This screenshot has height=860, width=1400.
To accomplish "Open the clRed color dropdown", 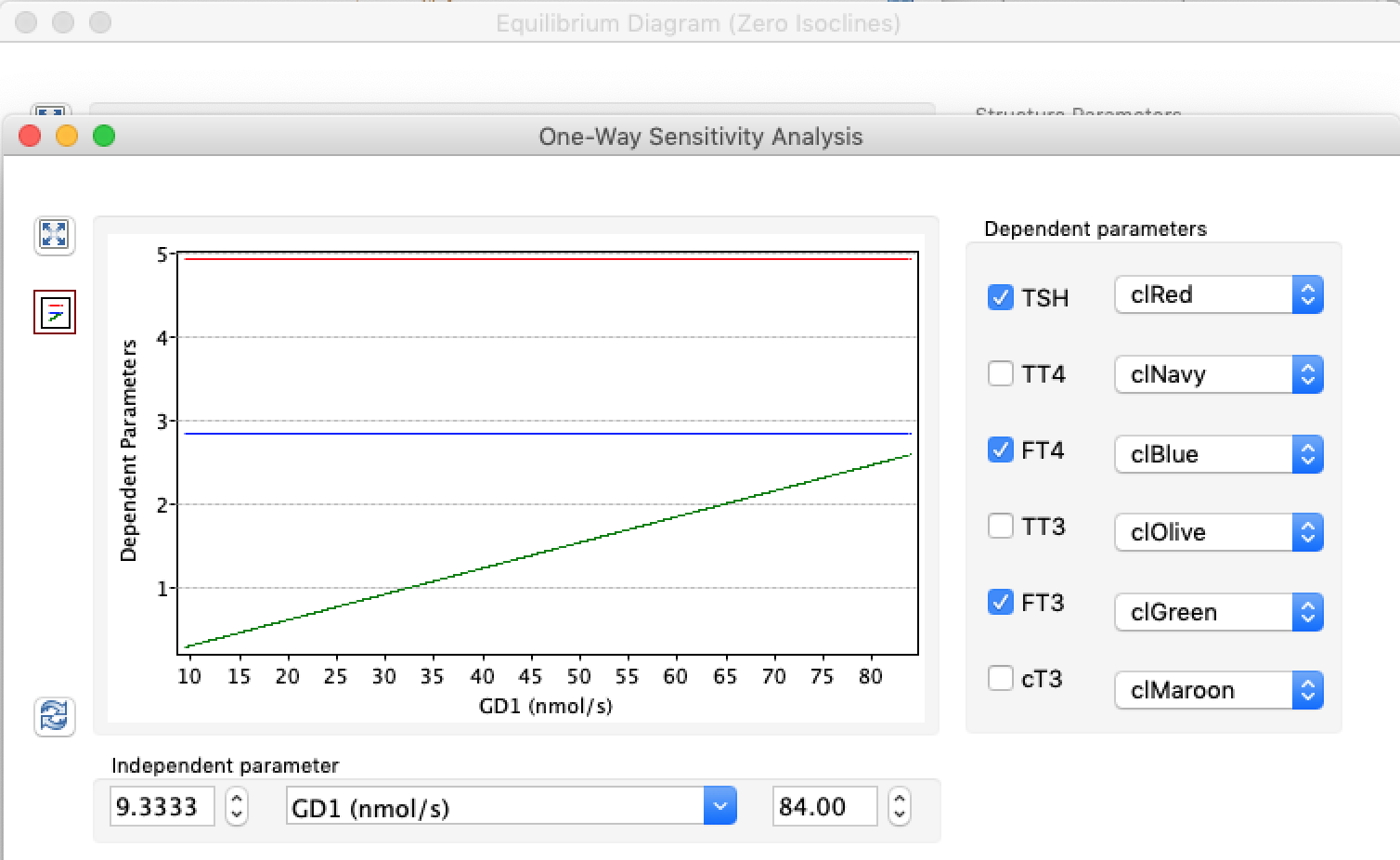I will (x=1218, y=294).
